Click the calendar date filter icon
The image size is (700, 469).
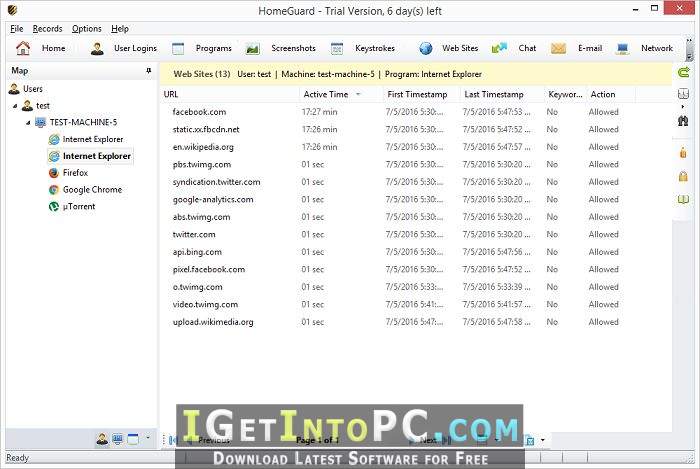coord(683,94)
